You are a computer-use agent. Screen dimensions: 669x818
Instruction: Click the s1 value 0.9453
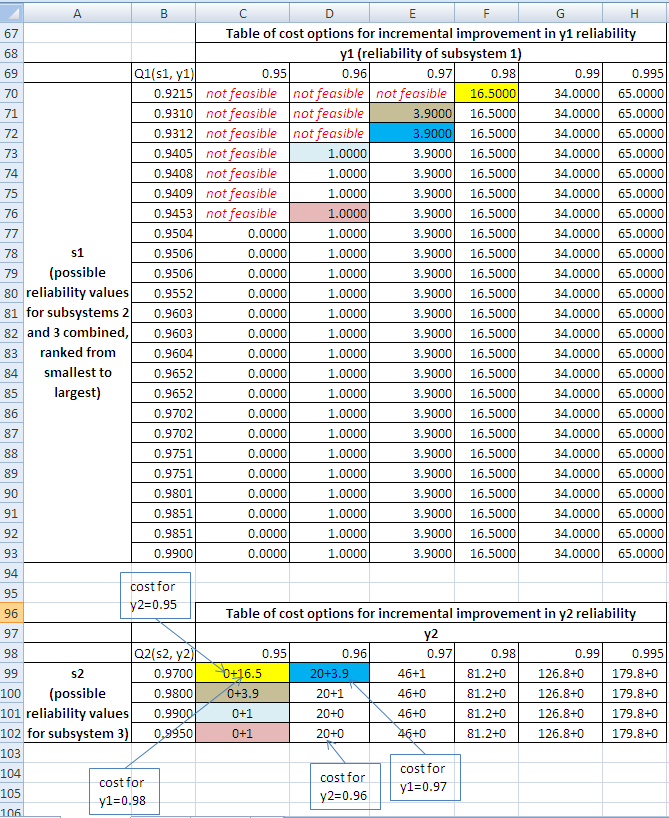pos(163,213)
